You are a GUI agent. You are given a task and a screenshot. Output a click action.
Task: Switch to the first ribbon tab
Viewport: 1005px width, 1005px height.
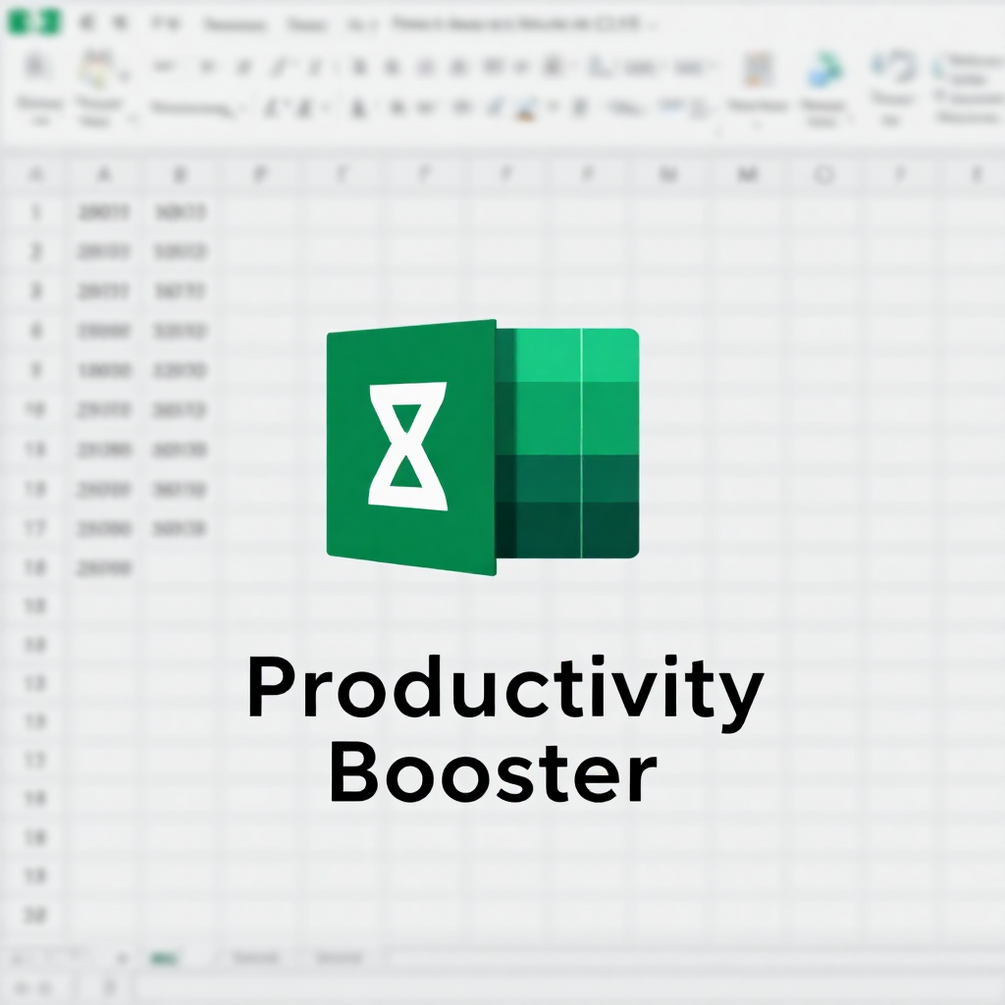tap(232, 23)
